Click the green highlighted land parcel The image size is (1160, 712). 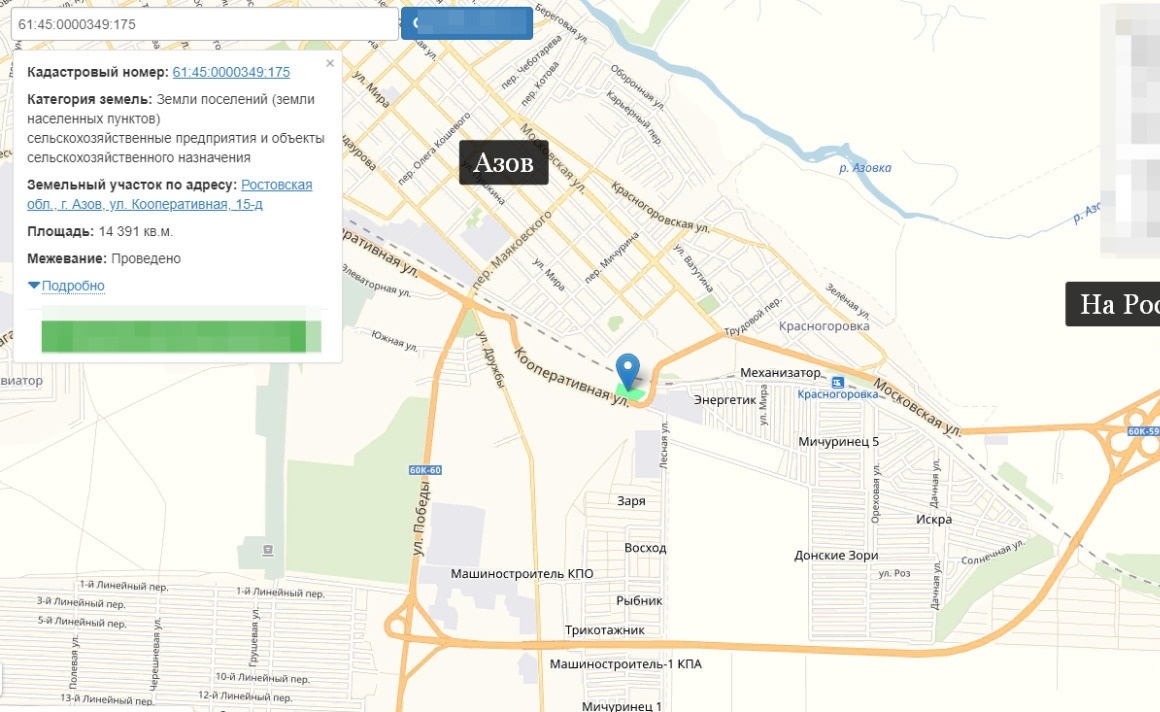coord(630,394)
